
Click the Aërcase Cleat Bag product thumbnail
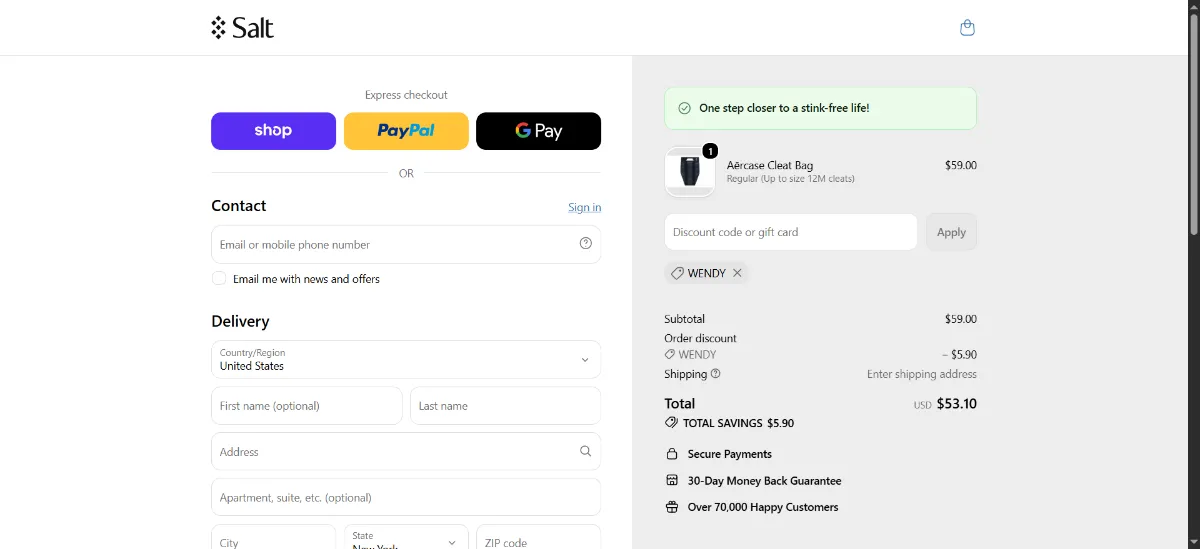pos(690,172)
